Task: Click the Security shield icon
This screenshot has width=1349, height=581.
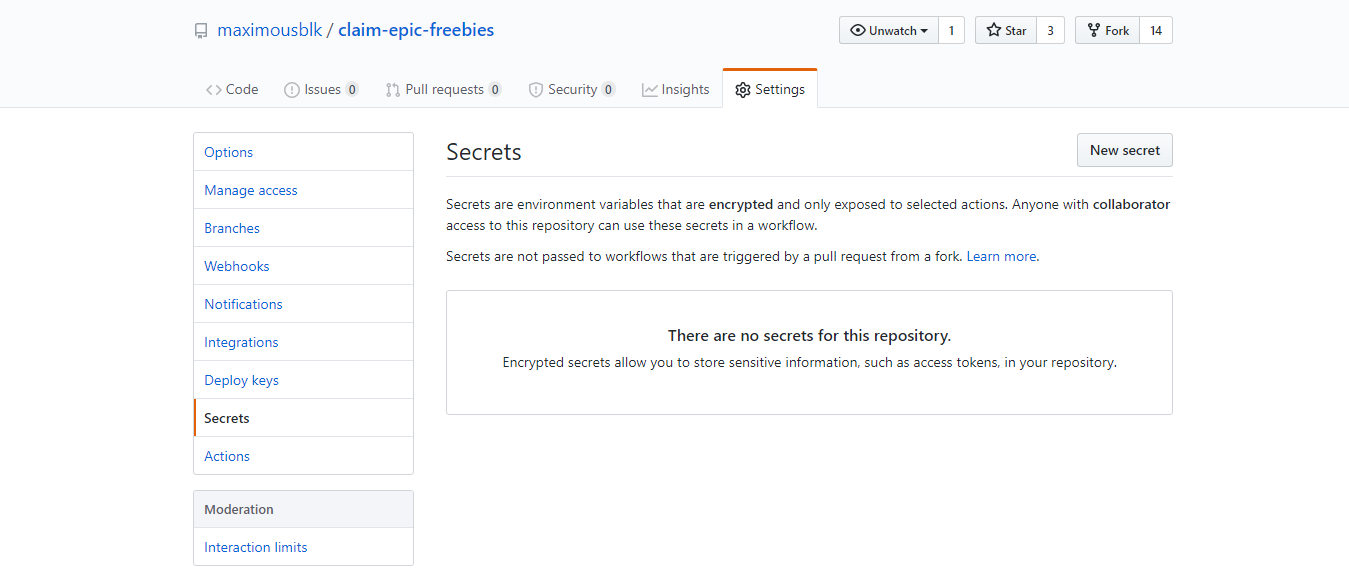Action: [x=536, y=90]
